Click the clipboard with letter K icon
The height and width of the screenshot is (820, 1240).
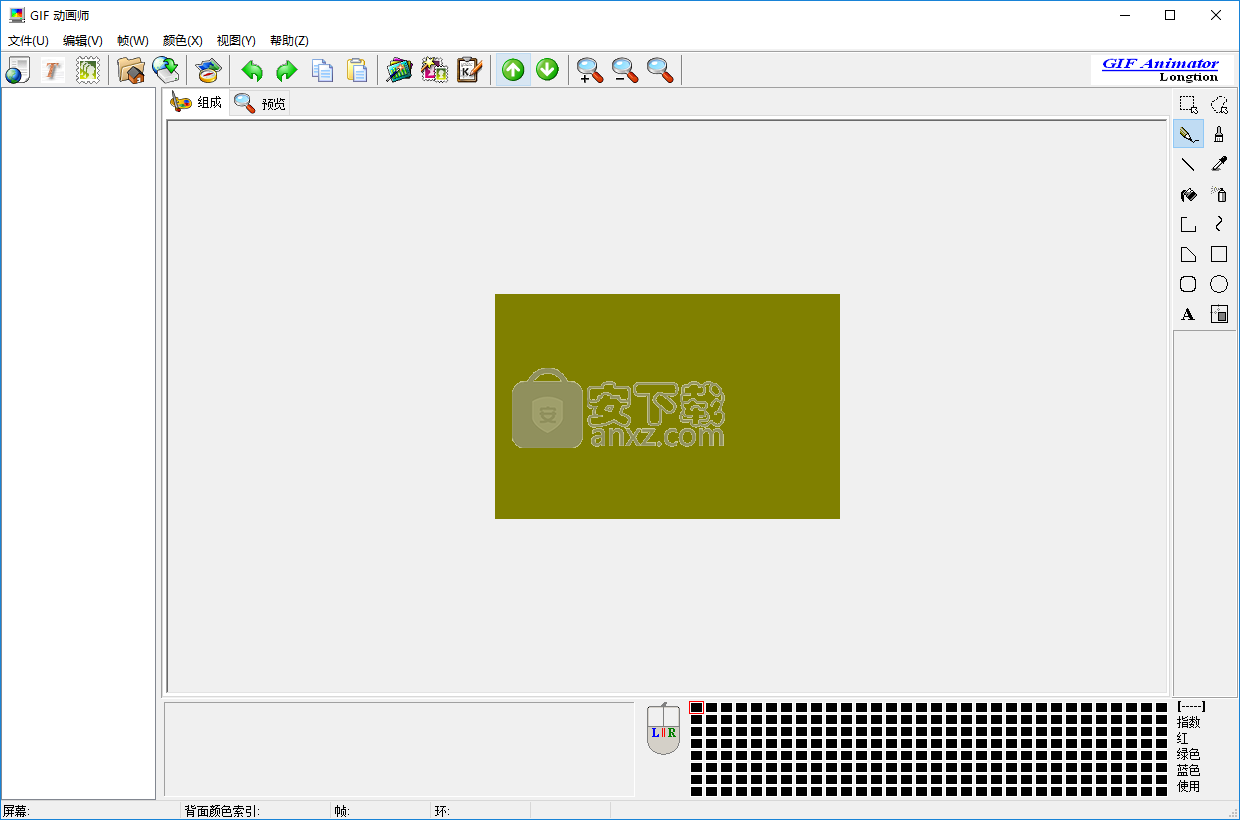470,70
